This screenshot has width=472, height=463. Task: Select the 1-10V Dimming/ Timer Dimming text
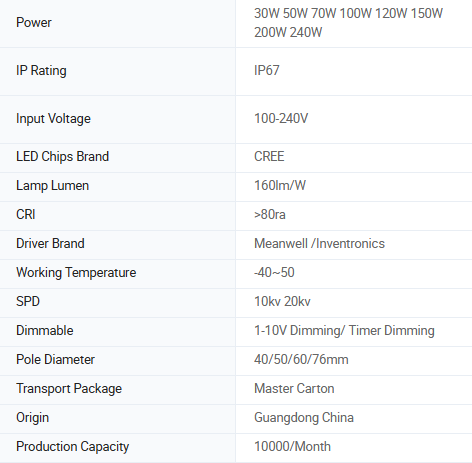tap(344, 331)
